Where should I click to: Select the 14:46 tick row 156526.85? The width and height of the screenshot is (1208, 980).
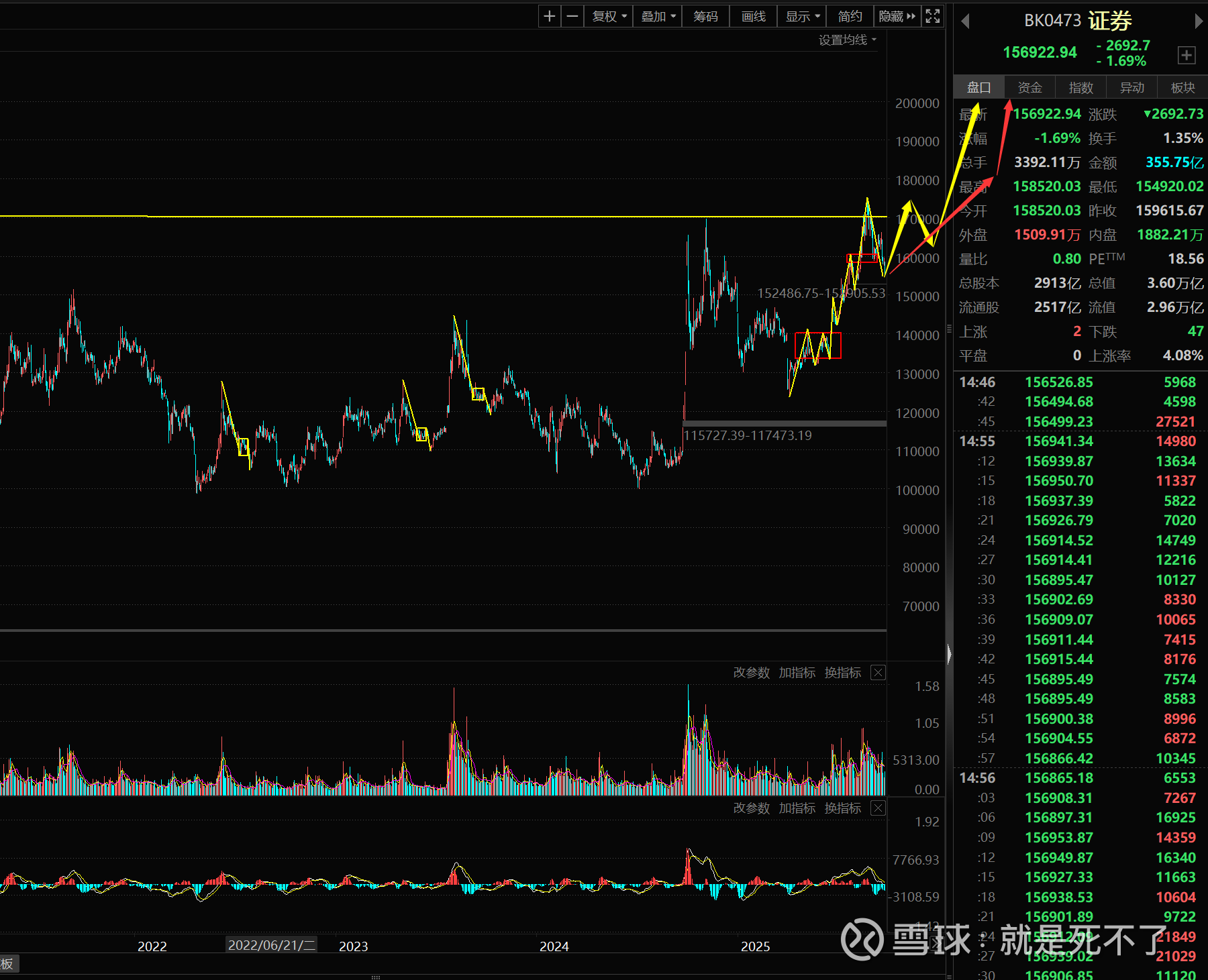[1080, 382]
